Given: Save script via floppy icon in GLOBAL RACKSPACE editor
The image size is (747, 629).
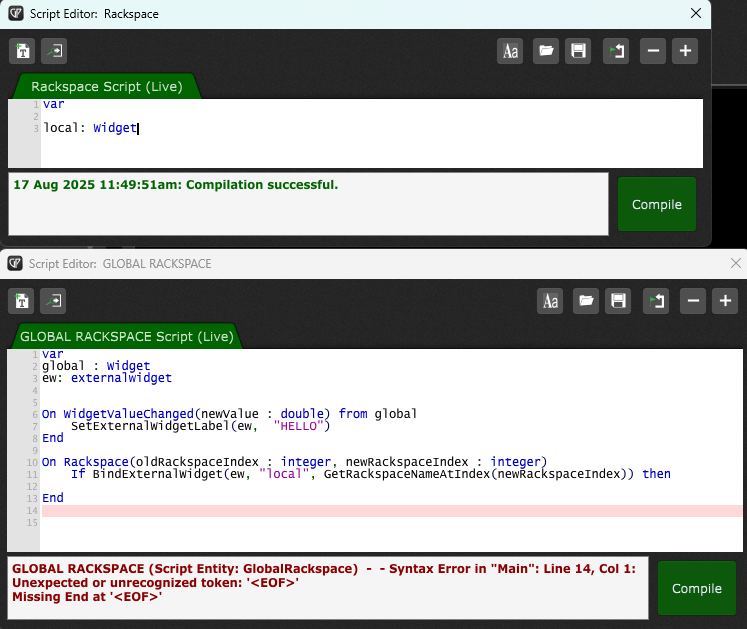Looking at the screenshot, I should pyautogui.click(x=618, y=301).
